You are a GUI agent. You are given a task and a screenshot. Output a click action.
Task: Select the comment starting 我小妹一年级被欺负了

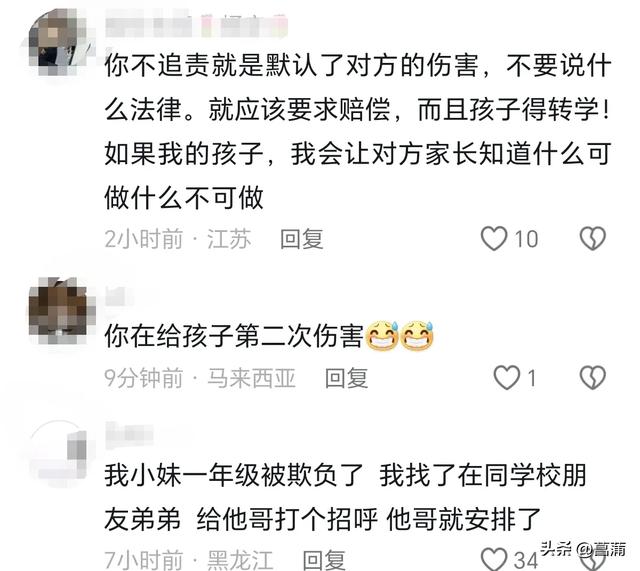pos(345,497)
